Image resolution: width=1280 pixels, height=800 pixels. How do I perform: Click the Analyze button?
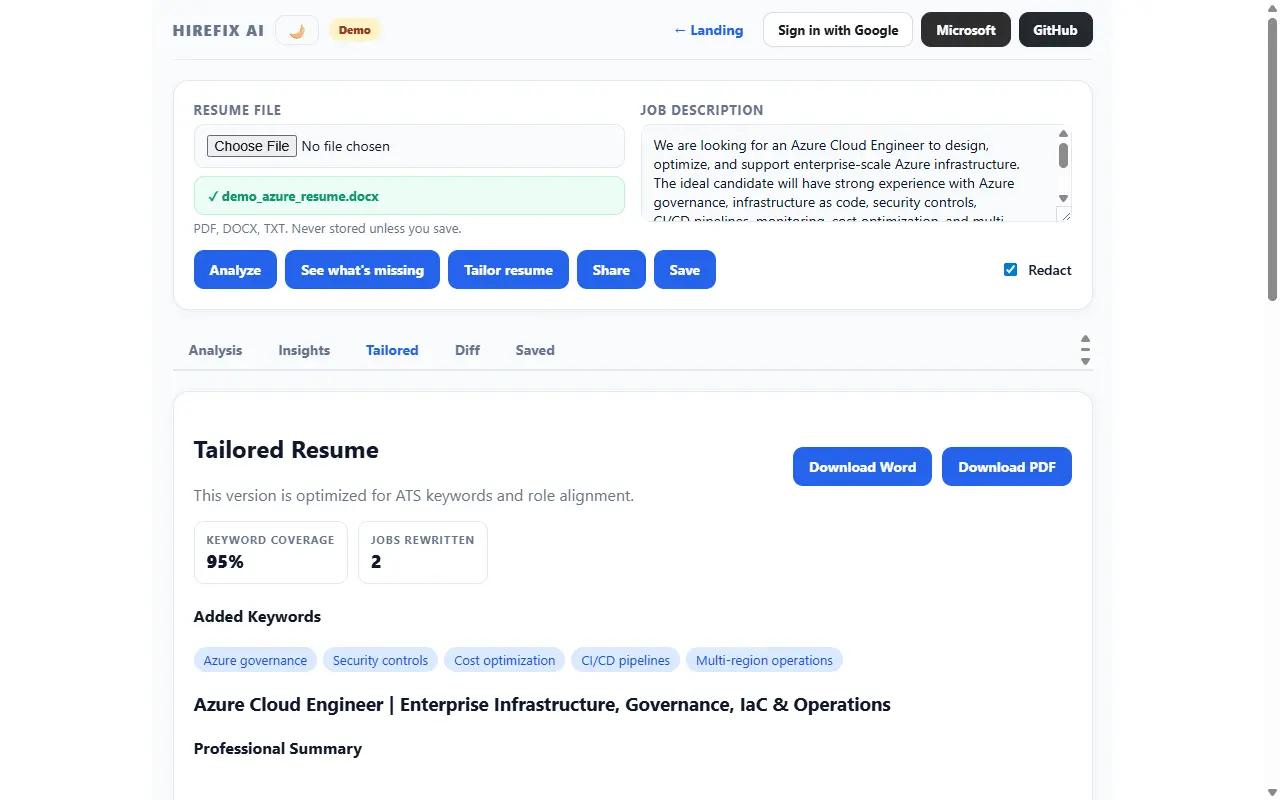click(235, 270)
